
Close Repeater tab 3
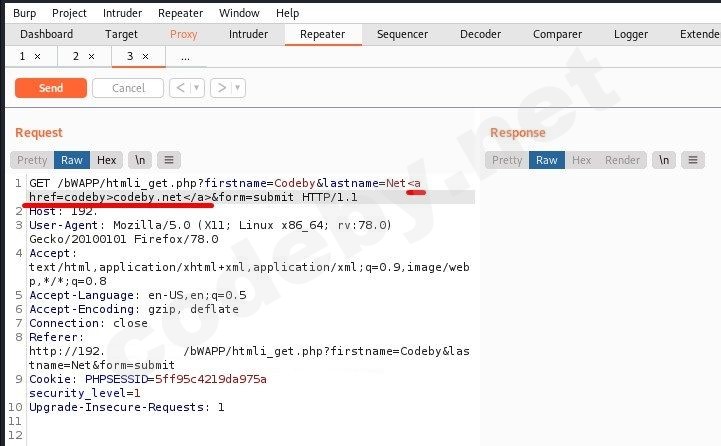[x=145, y=57]
